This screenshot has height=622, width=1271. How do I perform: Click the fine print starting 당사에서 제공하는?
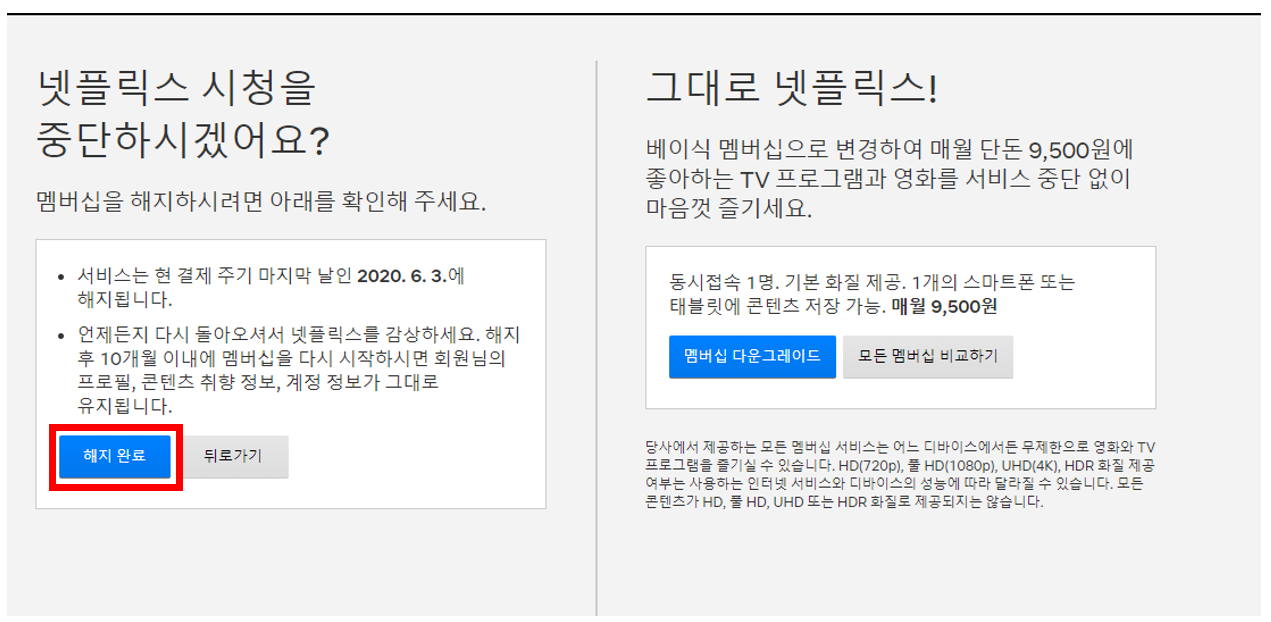pyautogui.click(x=901, y=475)
